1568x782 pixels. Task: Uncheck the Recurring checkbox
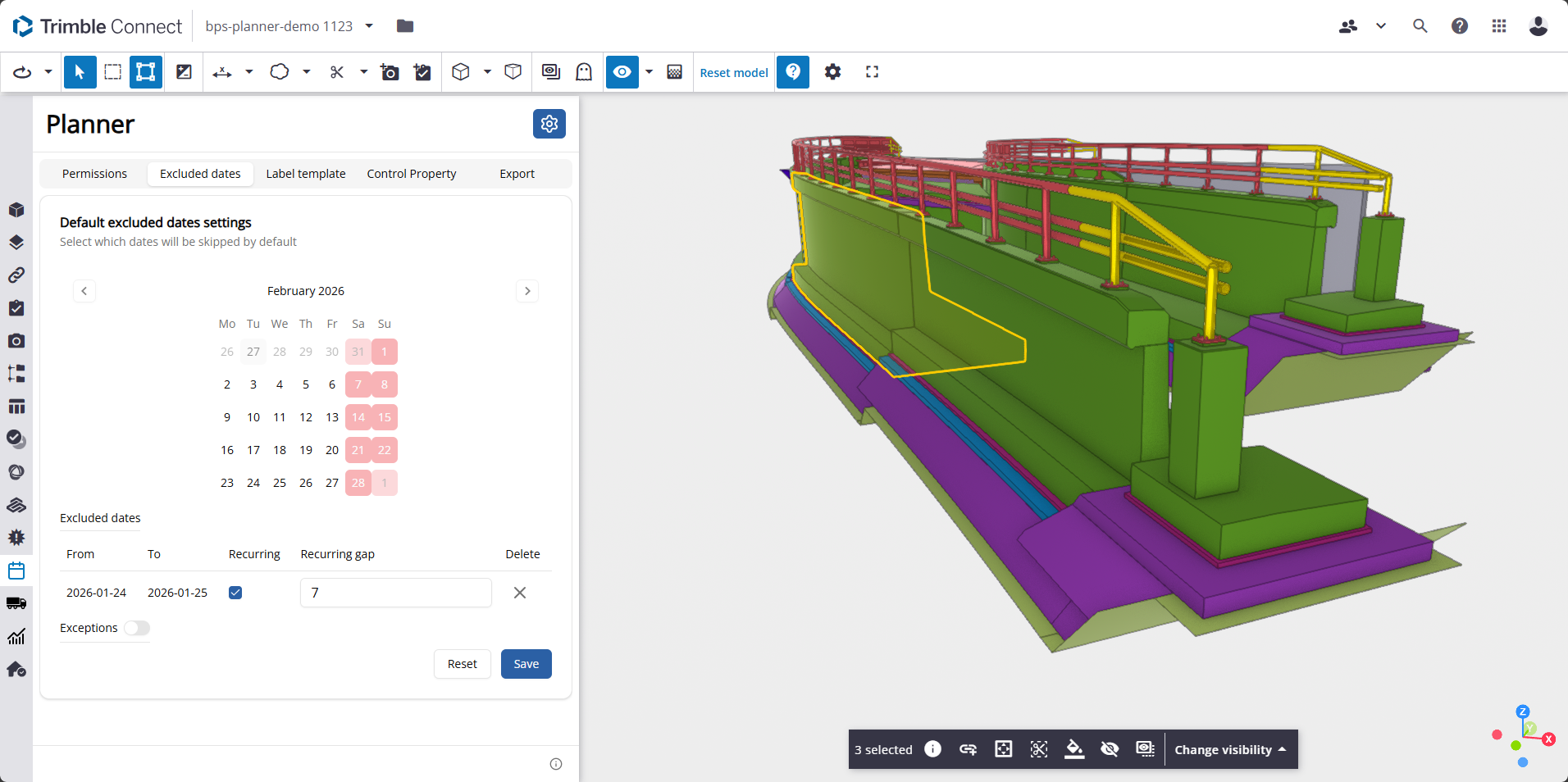pos(235,593)
